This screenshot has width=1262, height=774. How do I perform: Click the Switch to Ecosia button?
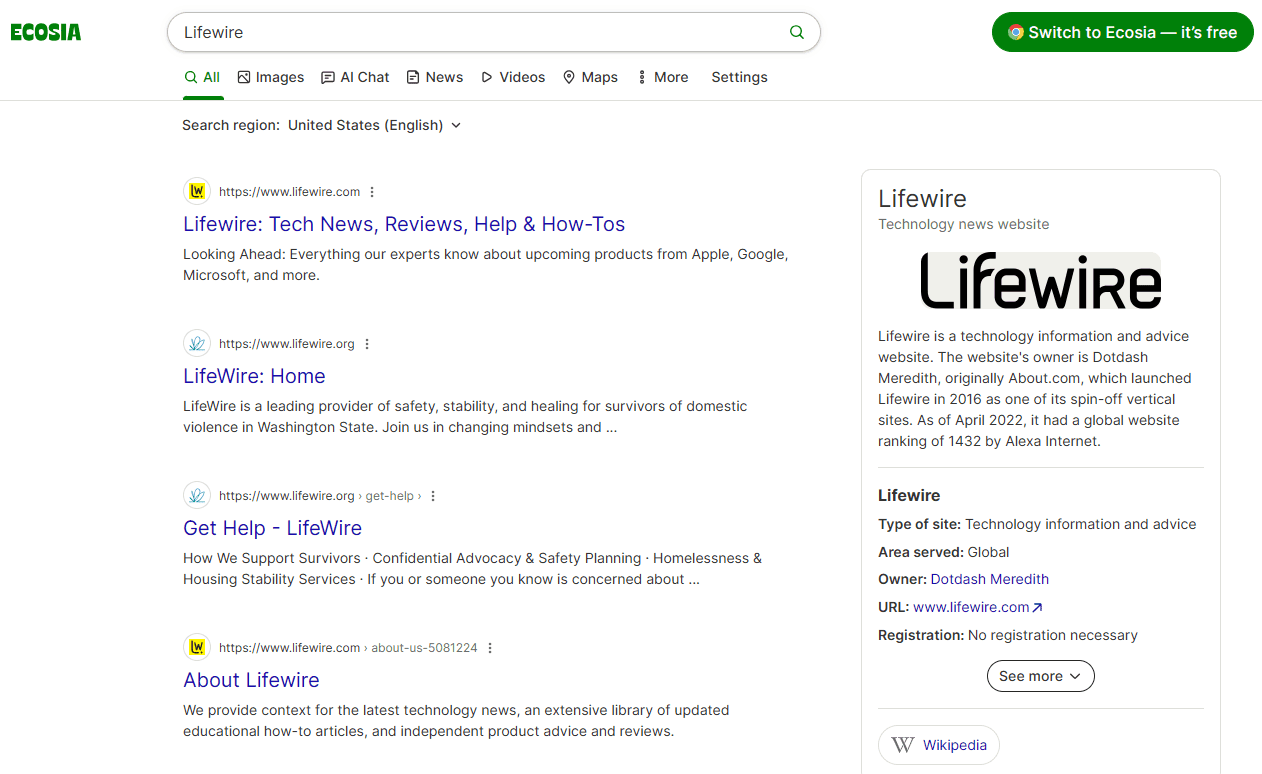(1122, 32)
